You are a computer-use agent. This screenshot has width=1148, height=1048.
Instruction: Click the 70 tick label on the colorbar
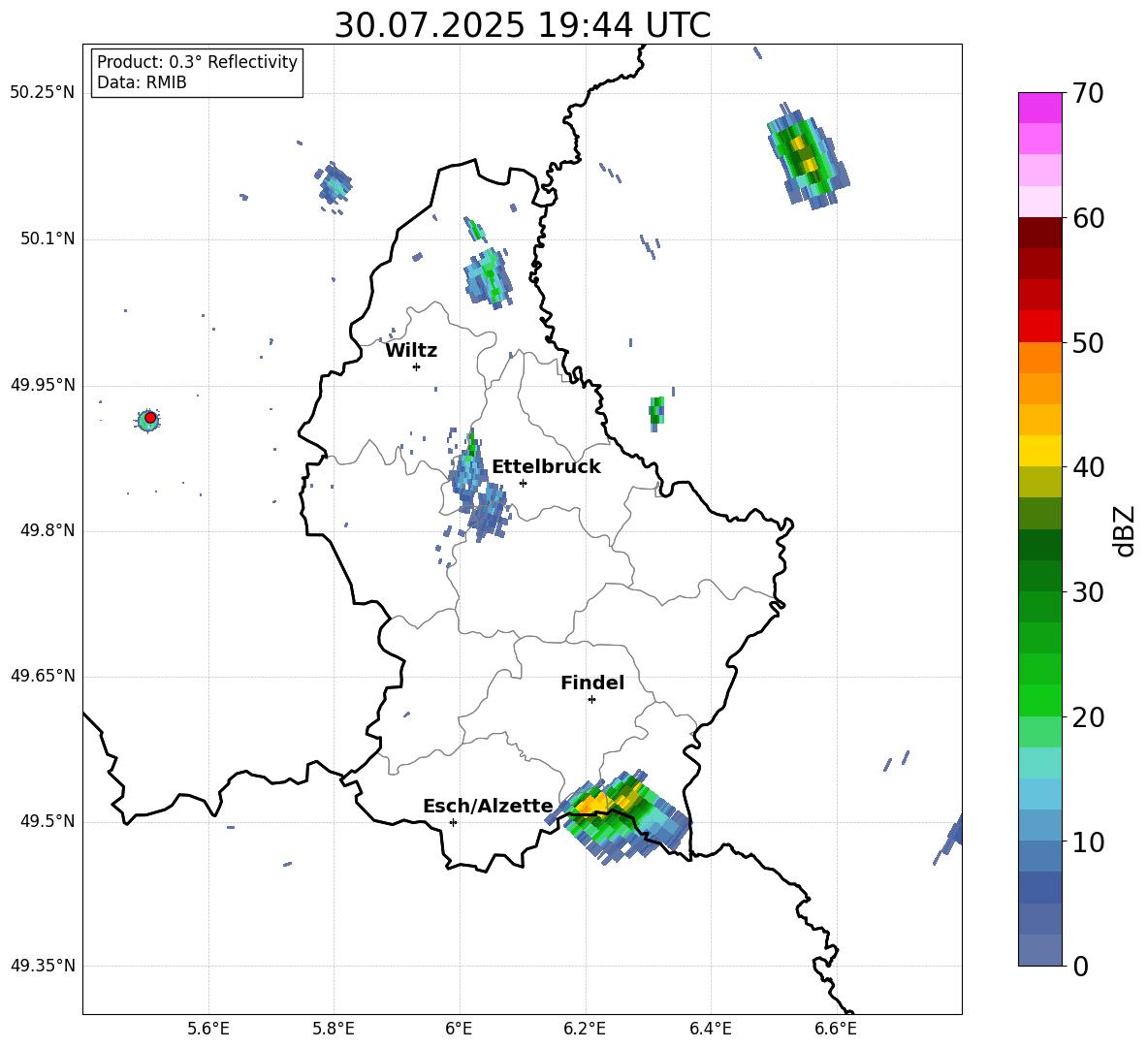click(1088, 93)
